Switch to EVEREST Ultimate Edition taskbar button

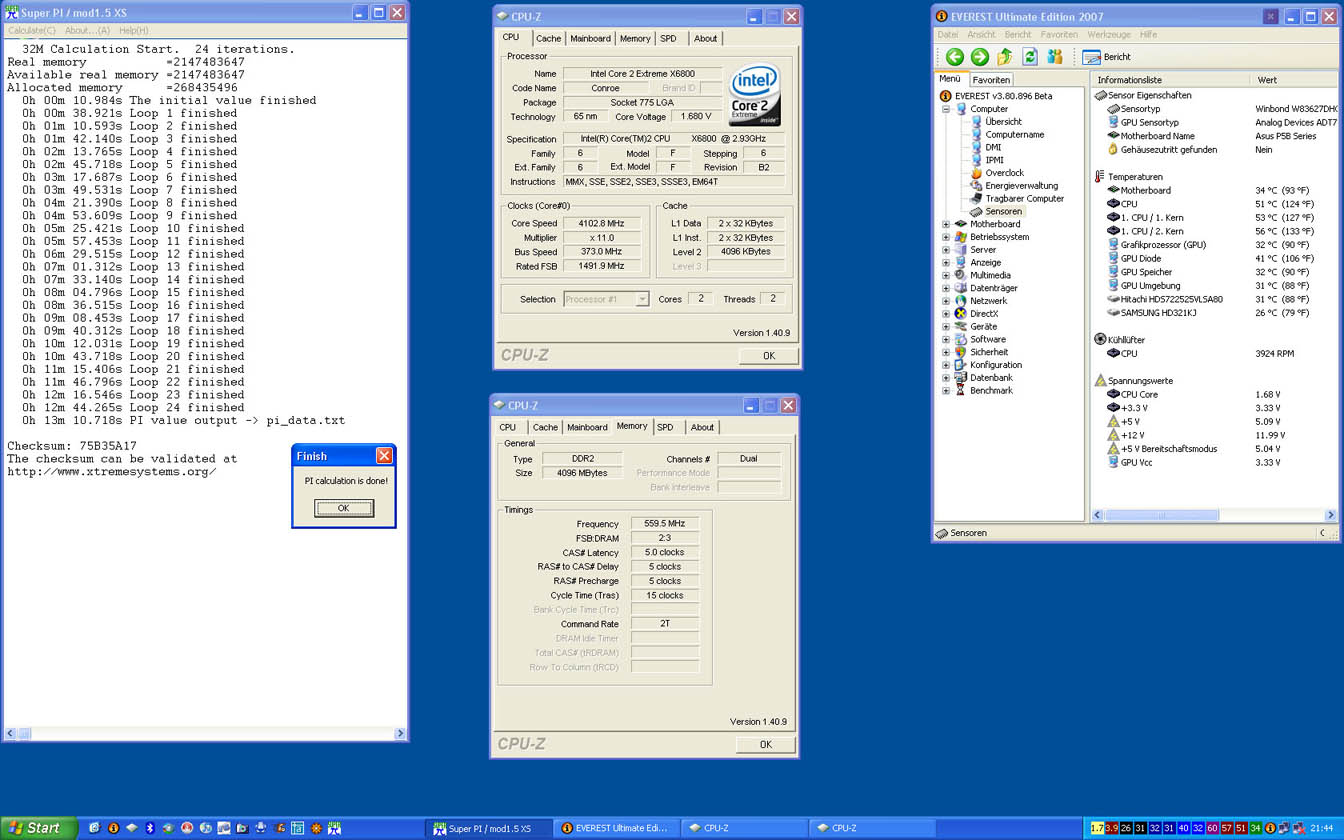(617, 828)
